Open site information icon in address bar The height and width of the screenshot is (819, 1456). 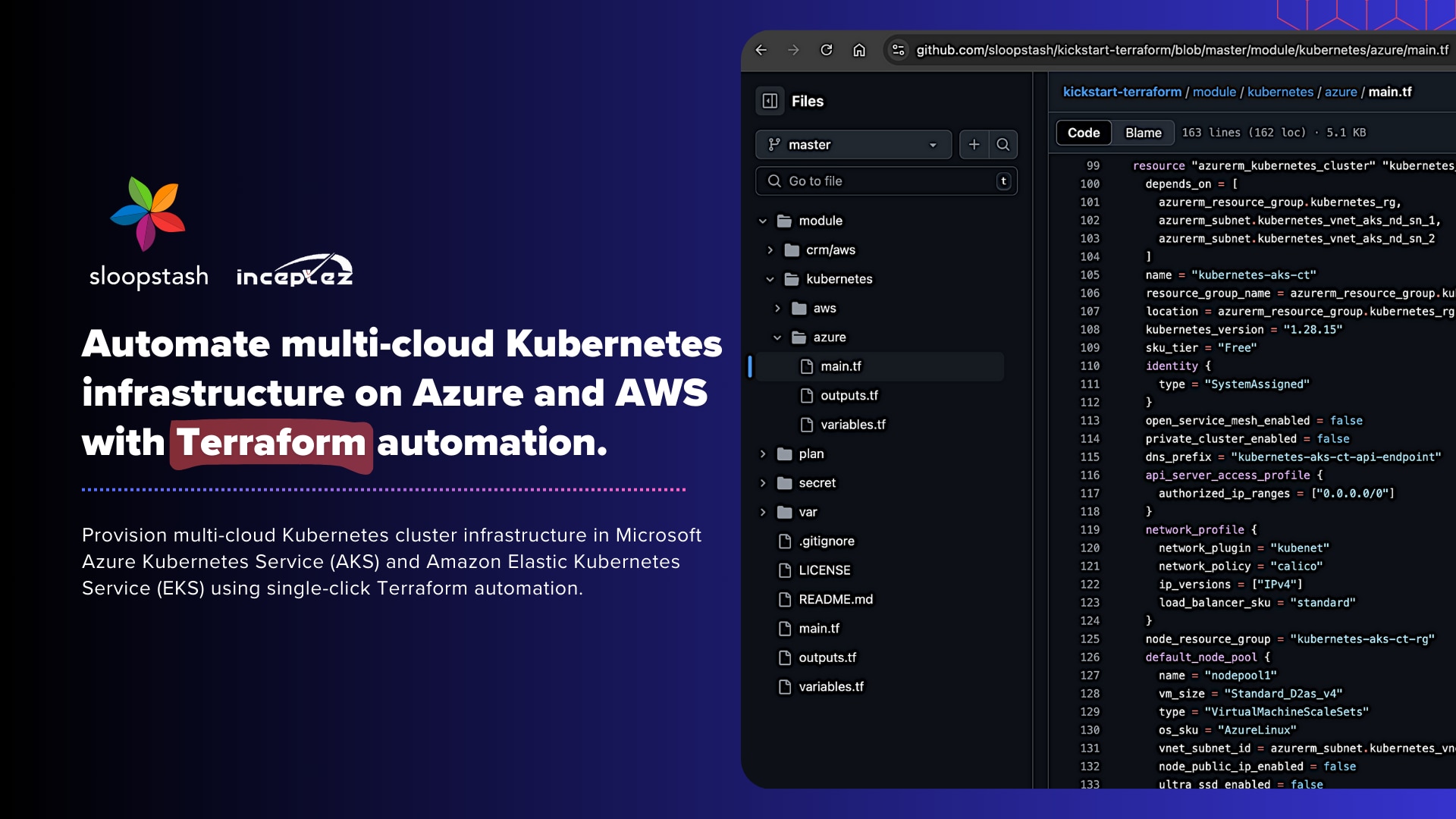(898, 50)
